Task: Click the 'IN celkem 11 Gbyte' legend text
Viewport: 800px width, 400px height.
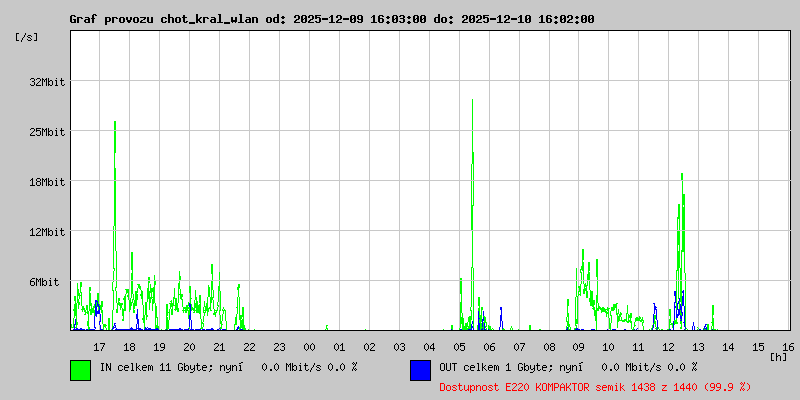Action: coord(156,367)
